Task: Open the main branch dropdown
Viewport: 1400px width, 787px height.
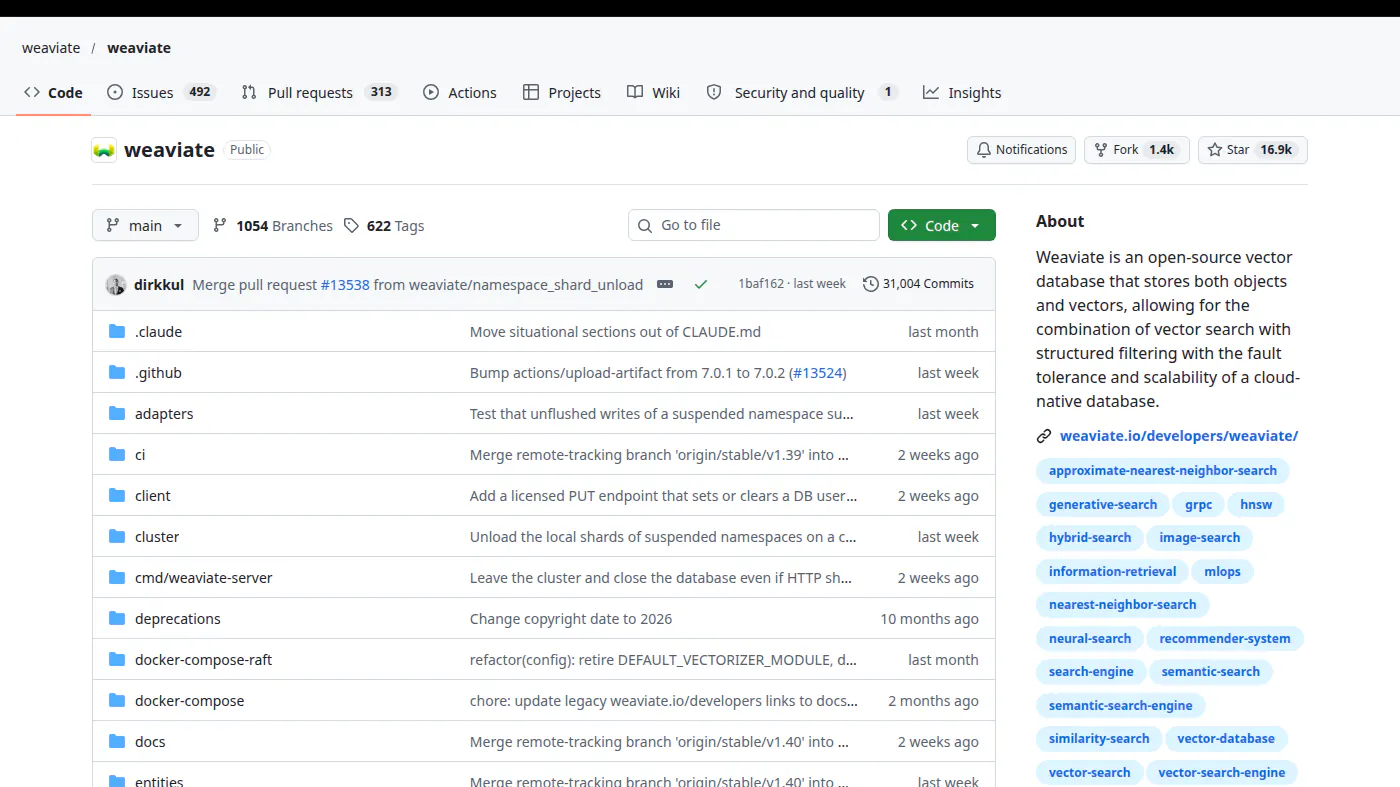Action: (145, 226)
